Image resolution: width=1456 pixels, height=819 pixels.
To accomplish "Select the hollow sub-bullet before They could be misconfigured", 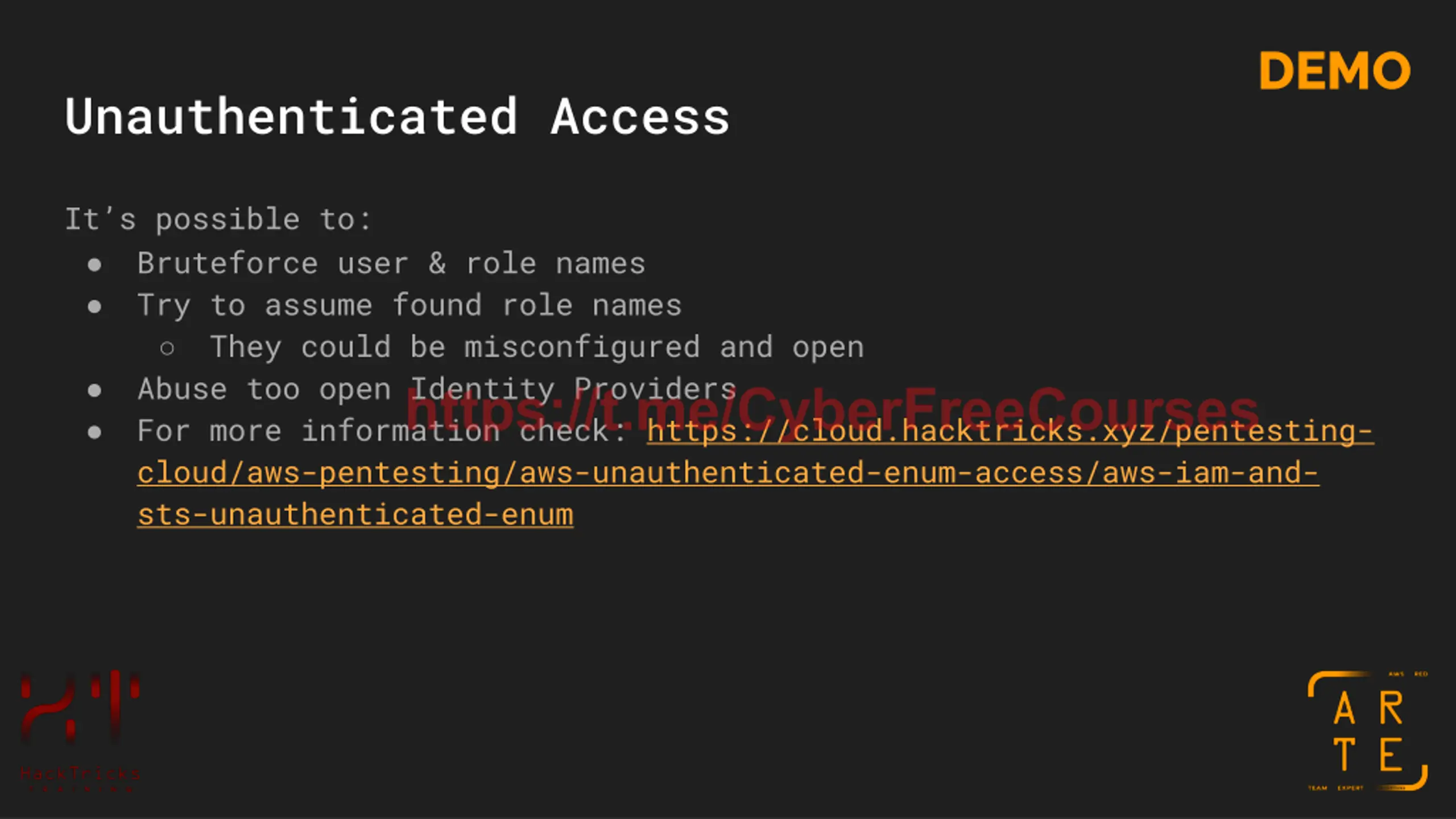I will coord(167,348).
